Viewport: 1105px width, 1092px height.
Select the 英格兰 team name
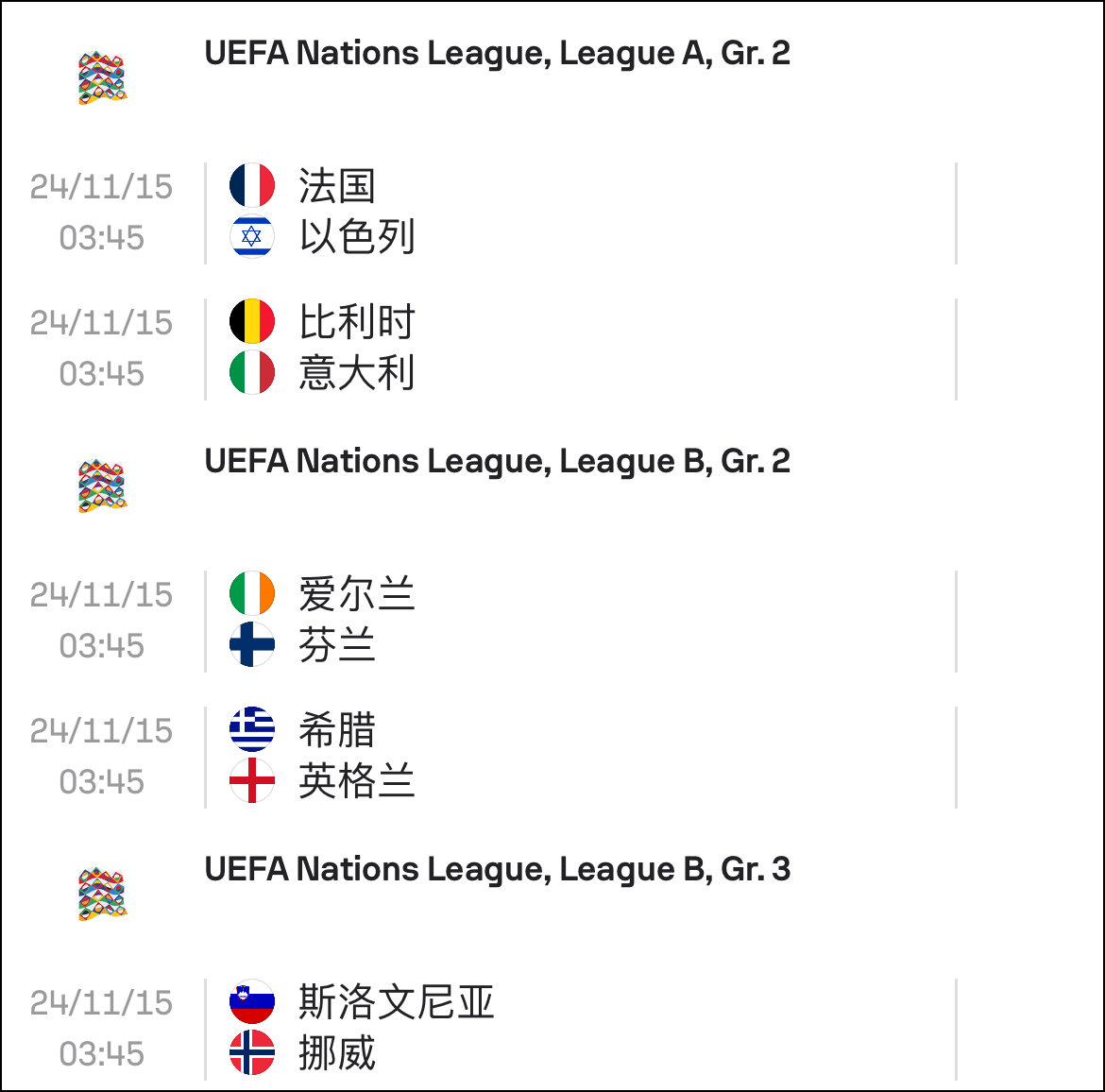(x=357, y=781)
